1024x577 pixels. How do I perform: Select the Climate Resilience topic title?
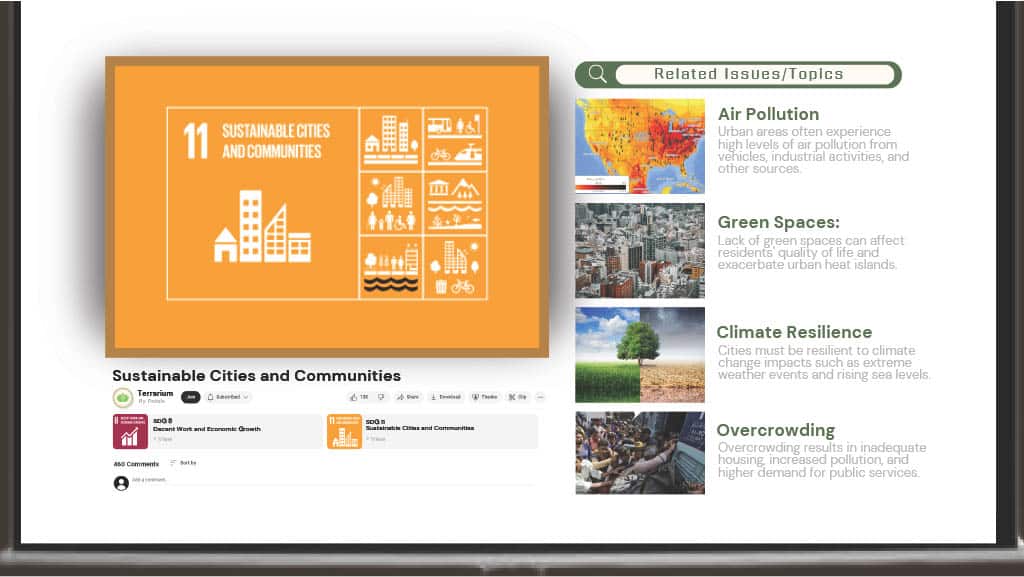tap(794, 332)
